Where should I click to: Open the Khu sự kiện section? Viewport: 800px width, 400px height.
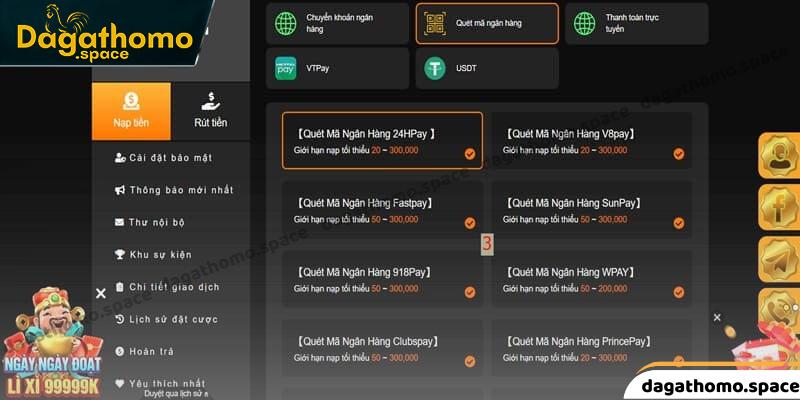(x=160, y=255)
